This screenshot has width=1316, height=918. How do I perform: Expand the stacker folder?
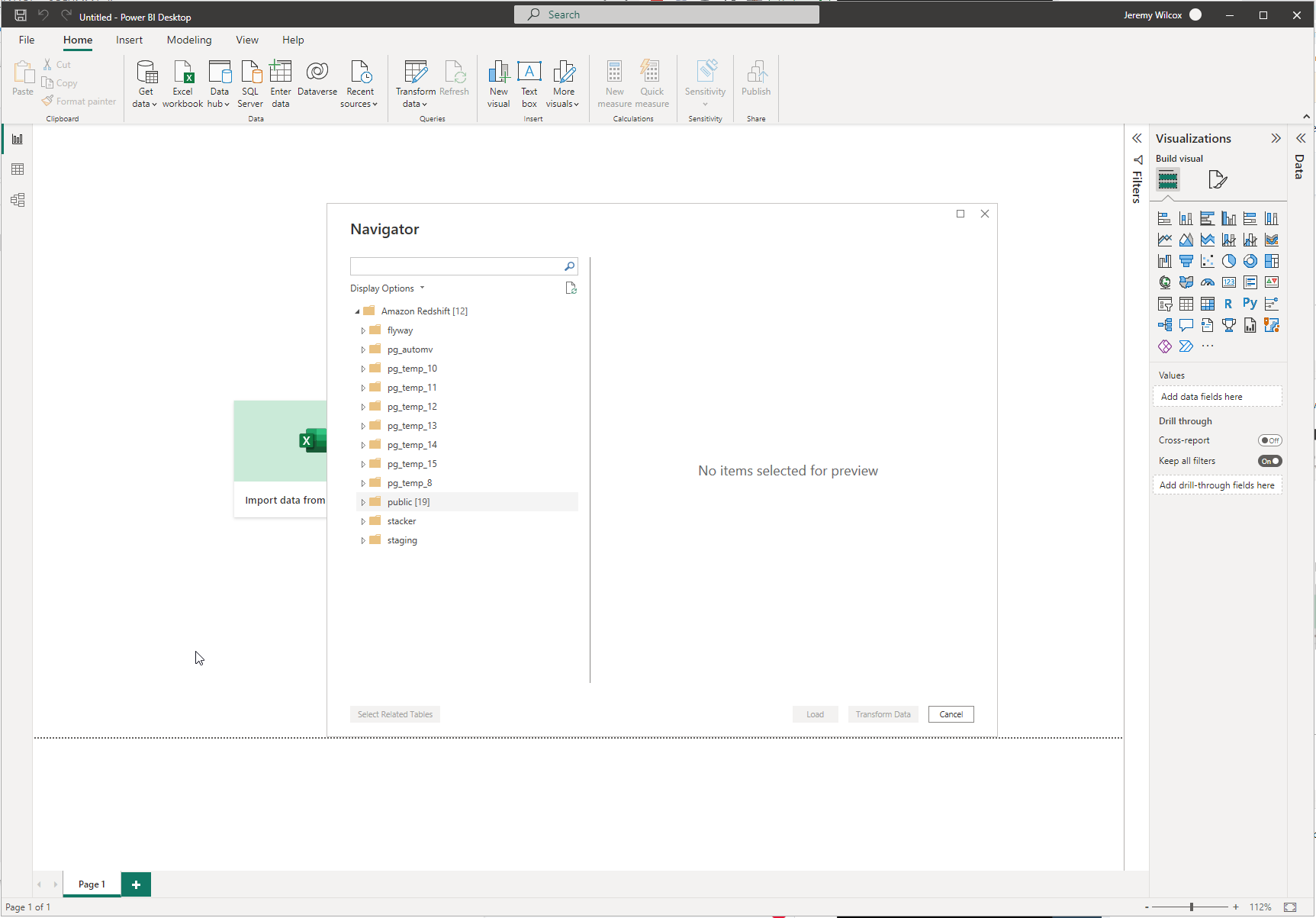(363, 521)
